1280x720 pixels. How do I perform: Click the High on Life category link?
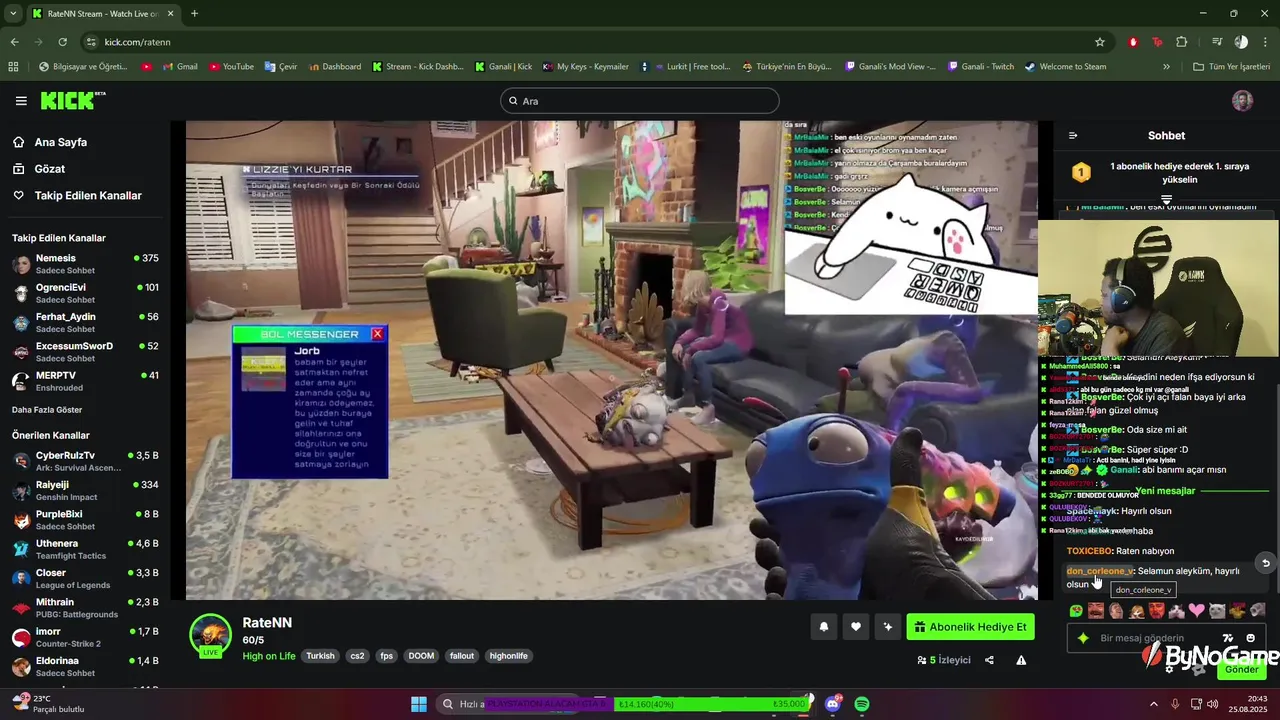269,656
